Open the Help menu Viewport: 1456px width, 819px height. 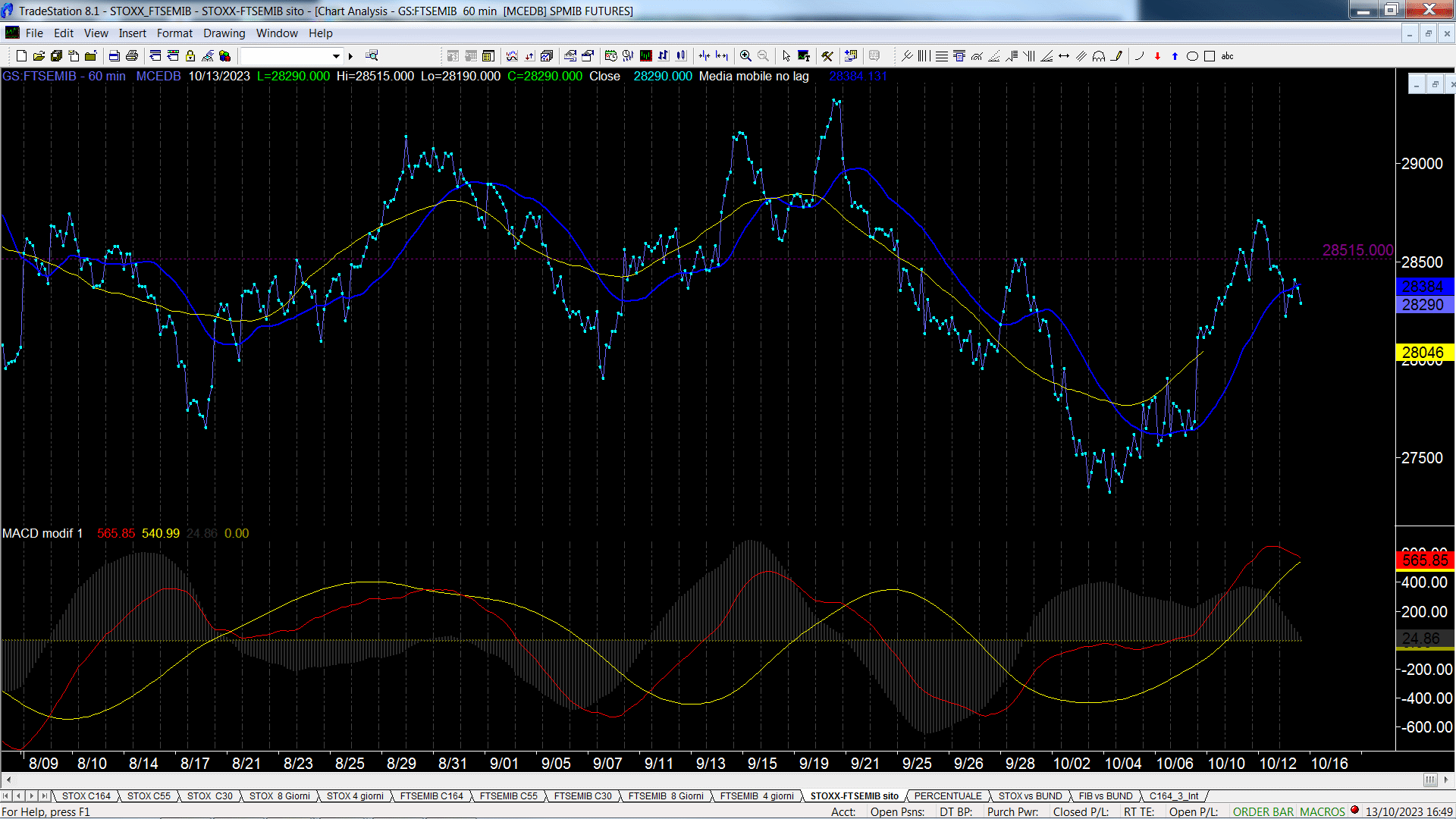pos(321,33)
